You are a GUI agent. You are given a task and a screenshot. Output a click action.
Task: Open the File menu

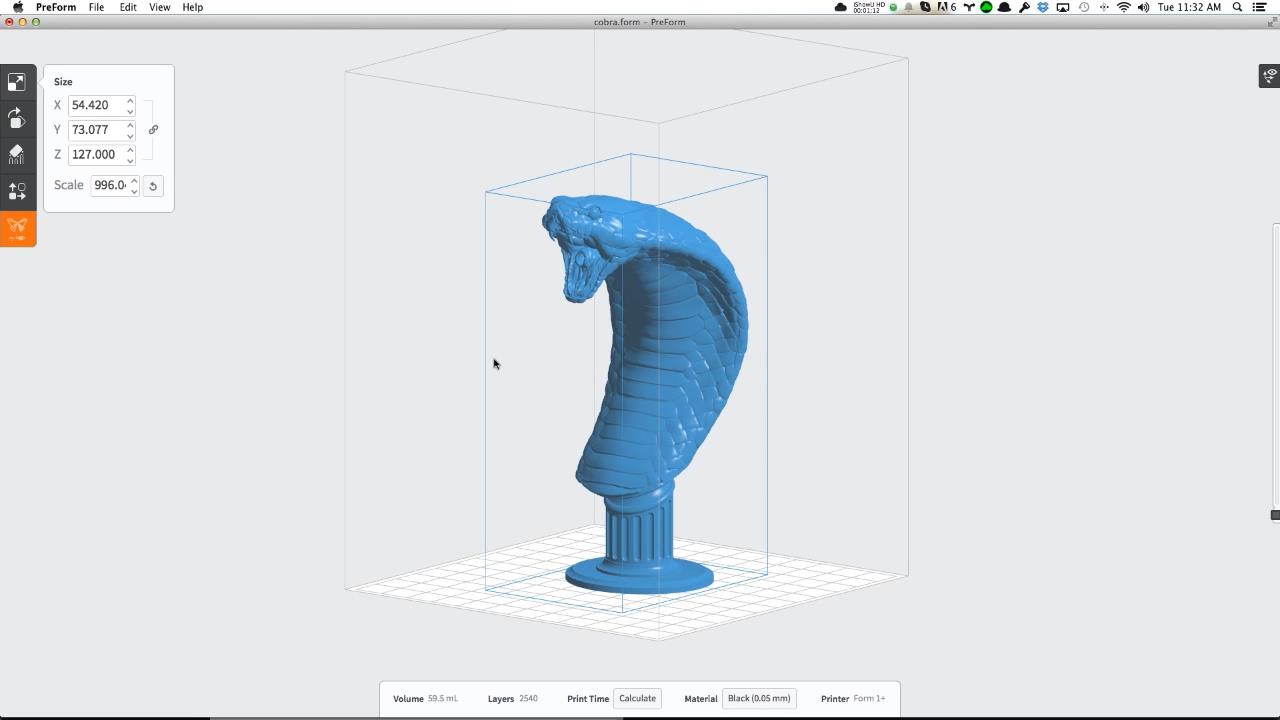96,7
